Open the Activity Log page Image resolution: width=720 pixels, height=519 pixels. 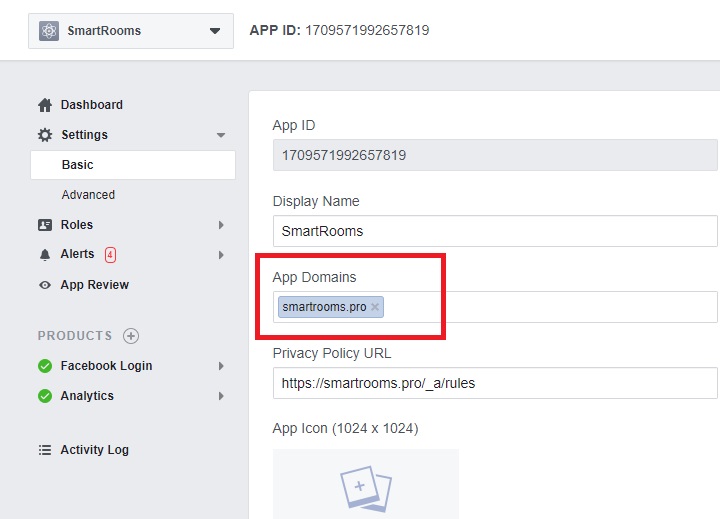(x=95, y=450)
